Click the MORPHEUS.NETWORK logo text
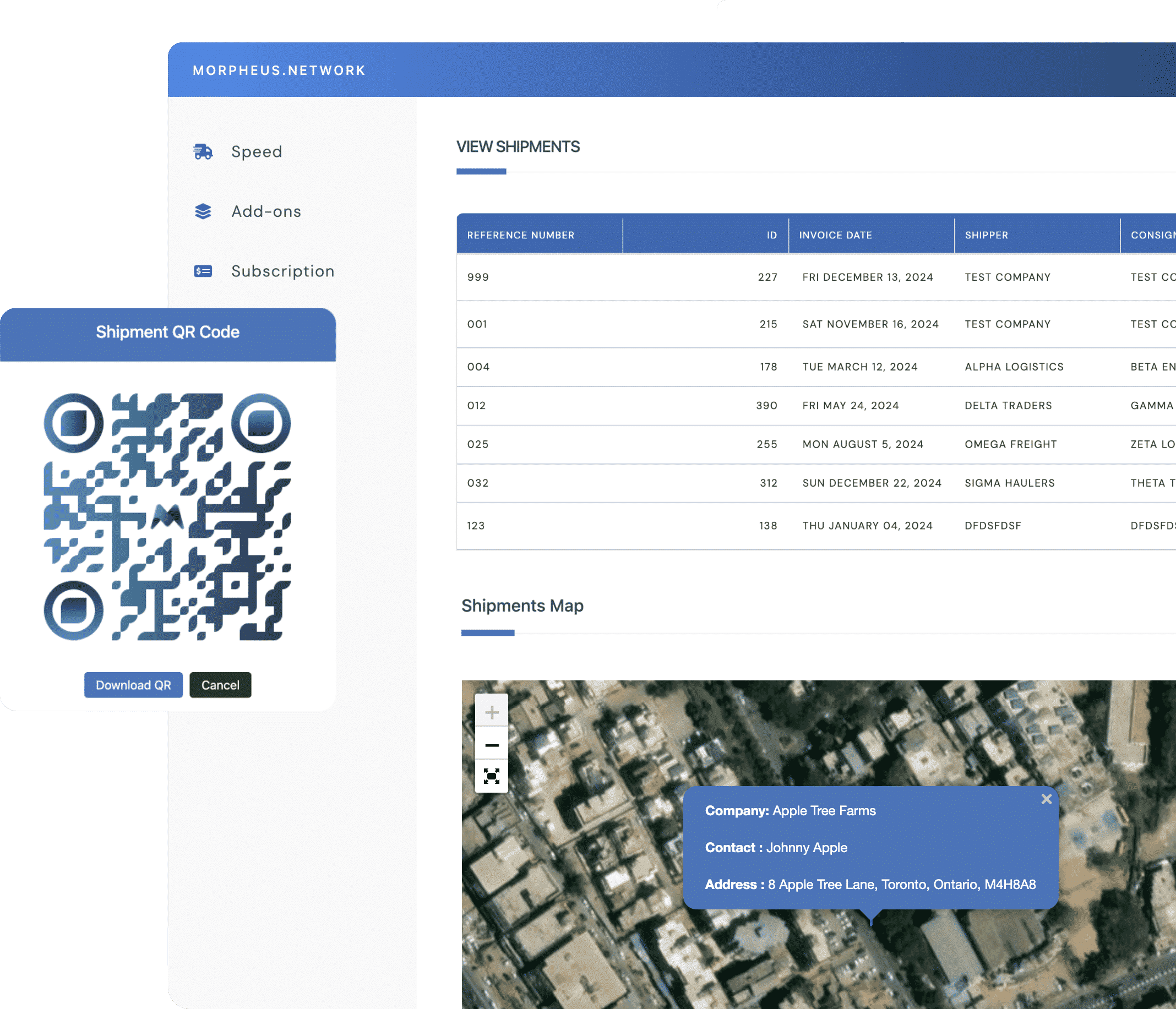The width and height of the screenshot is (1176, 1009). click(x=279, y=70)
